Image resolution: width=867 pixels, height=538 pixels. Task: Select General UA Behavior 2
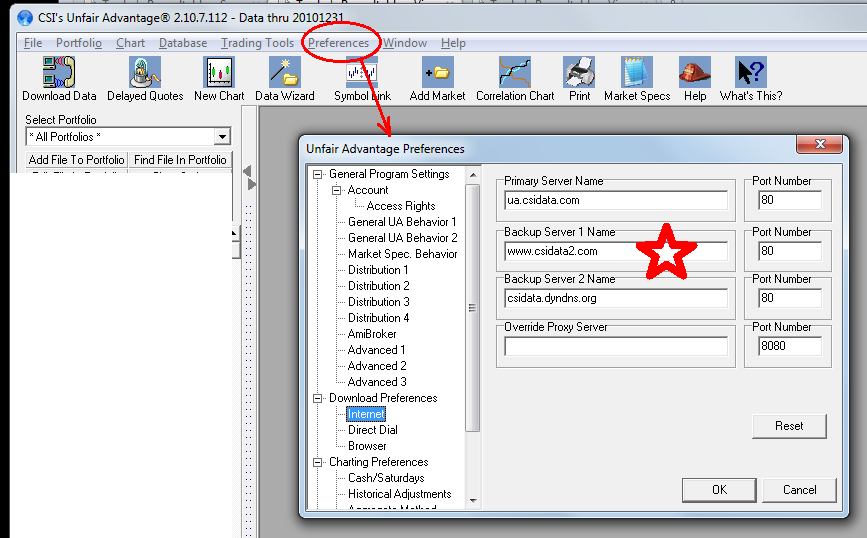coord(403,238)
